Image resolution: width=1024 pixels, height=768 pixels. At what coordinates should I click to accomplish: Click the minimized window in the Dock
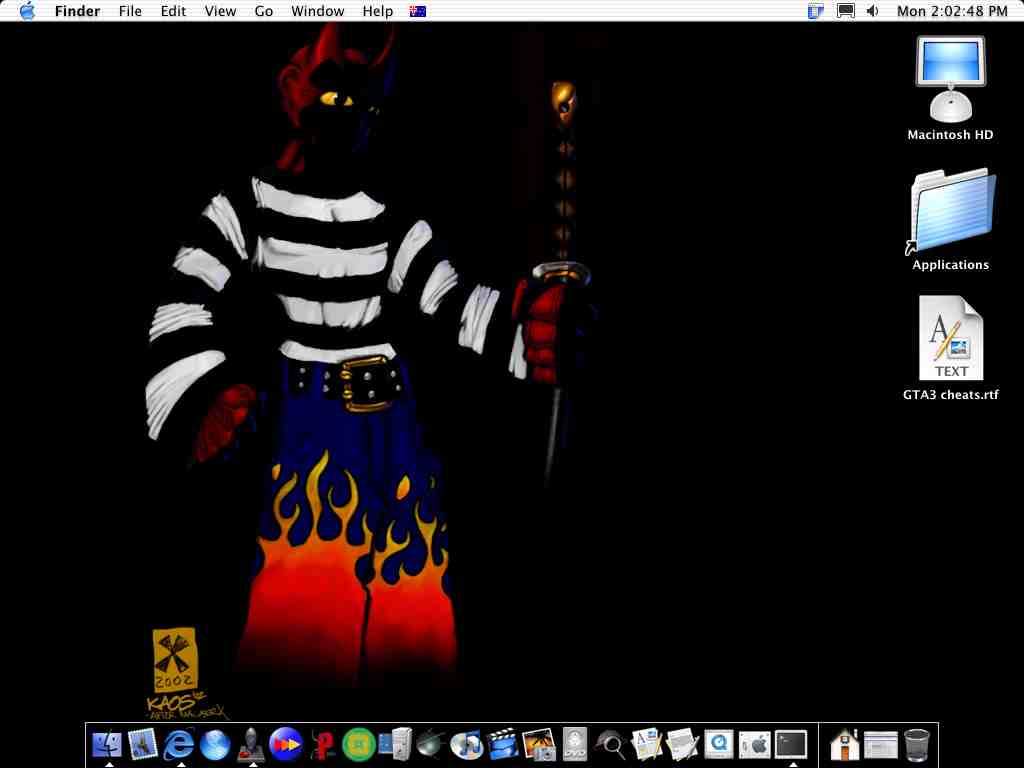880,744
